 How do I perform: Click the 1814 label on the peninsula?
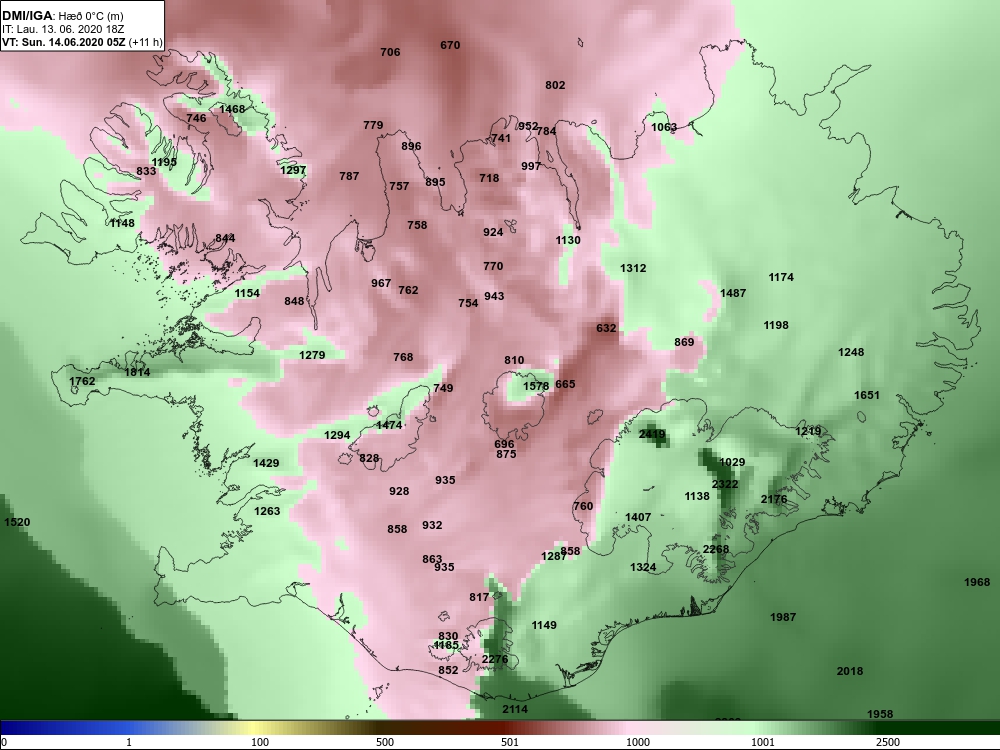click(137, 372)
